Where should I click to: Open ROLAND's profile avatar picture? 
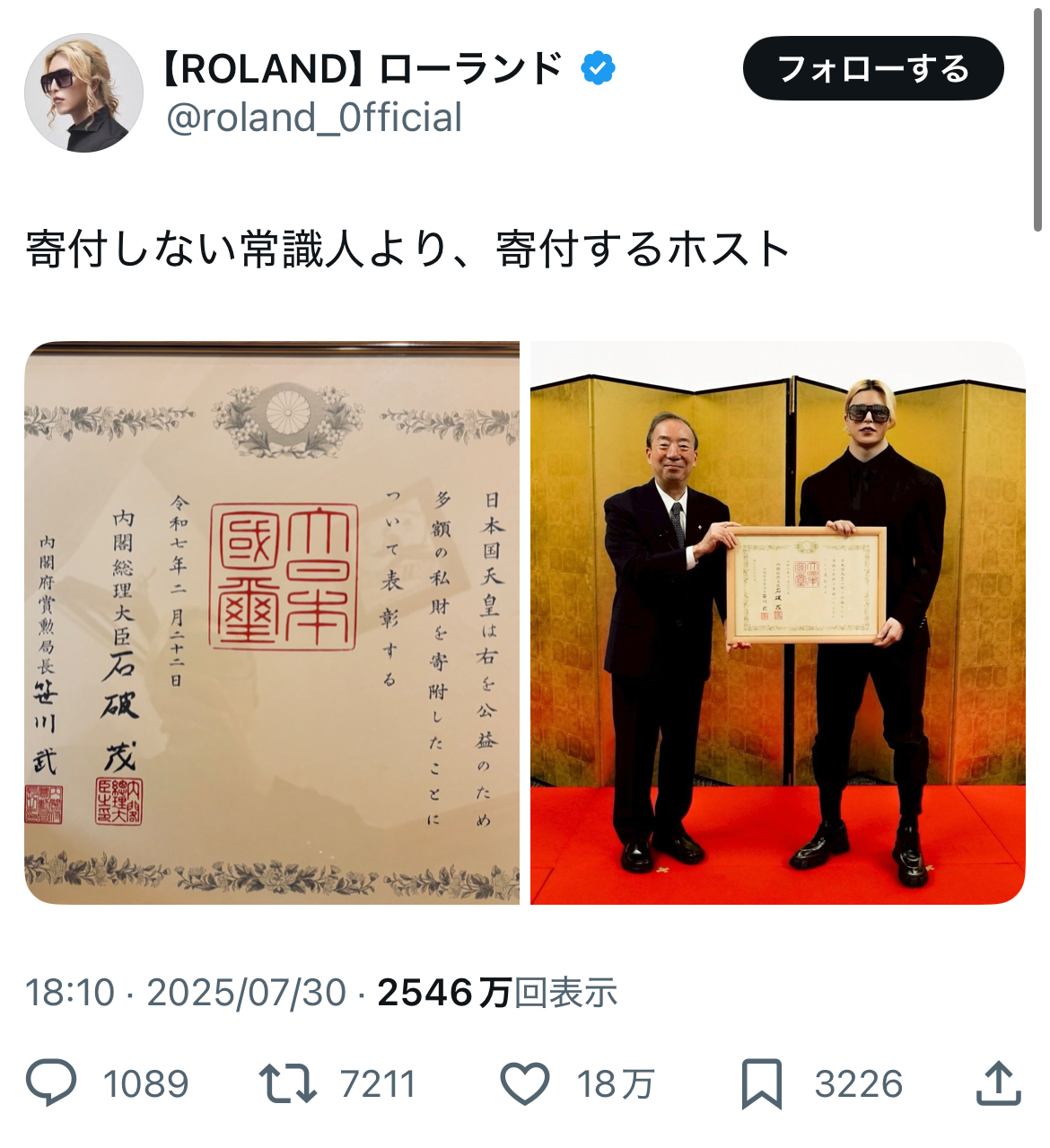coord(83,92)
